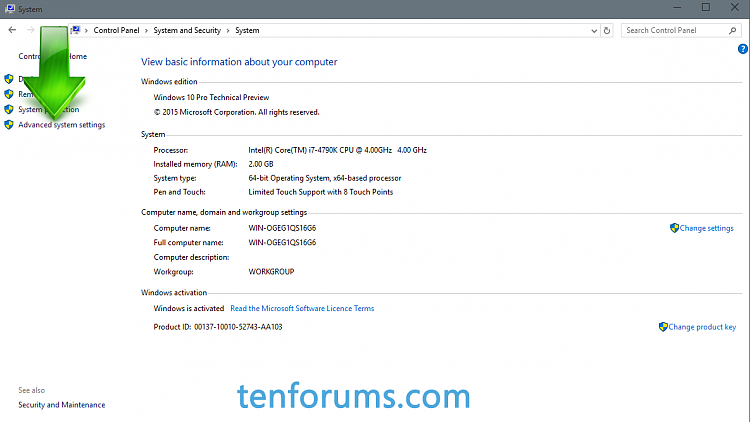Expand chevron before Control Panel breadcrumb

[x=86, y=31]
